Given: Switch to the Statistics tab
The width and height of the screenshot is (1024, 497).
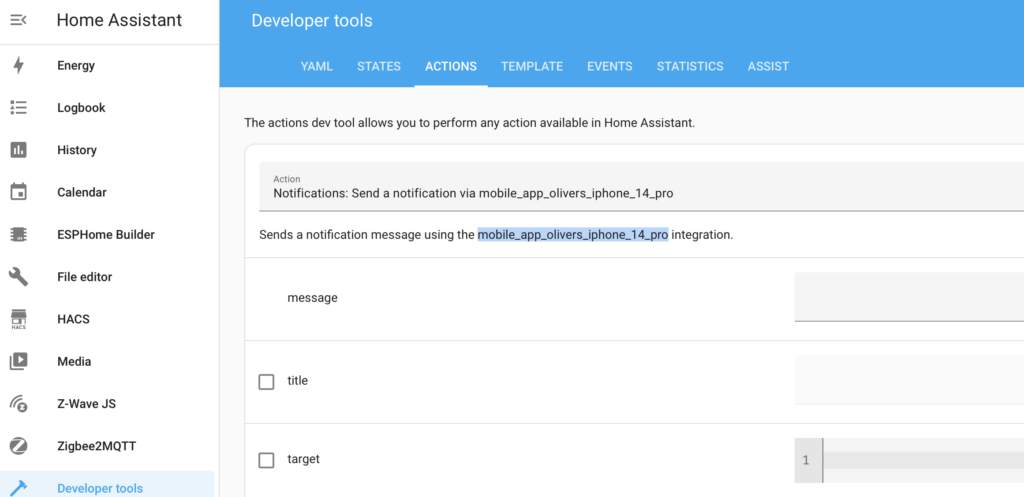Looking at the screenshot, I should (690, 66).
